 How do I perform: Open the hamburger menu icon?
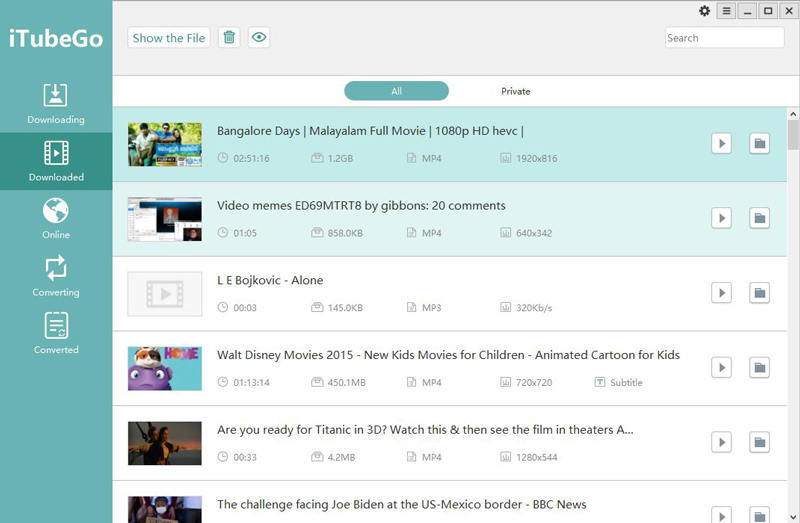coord(727,11)
